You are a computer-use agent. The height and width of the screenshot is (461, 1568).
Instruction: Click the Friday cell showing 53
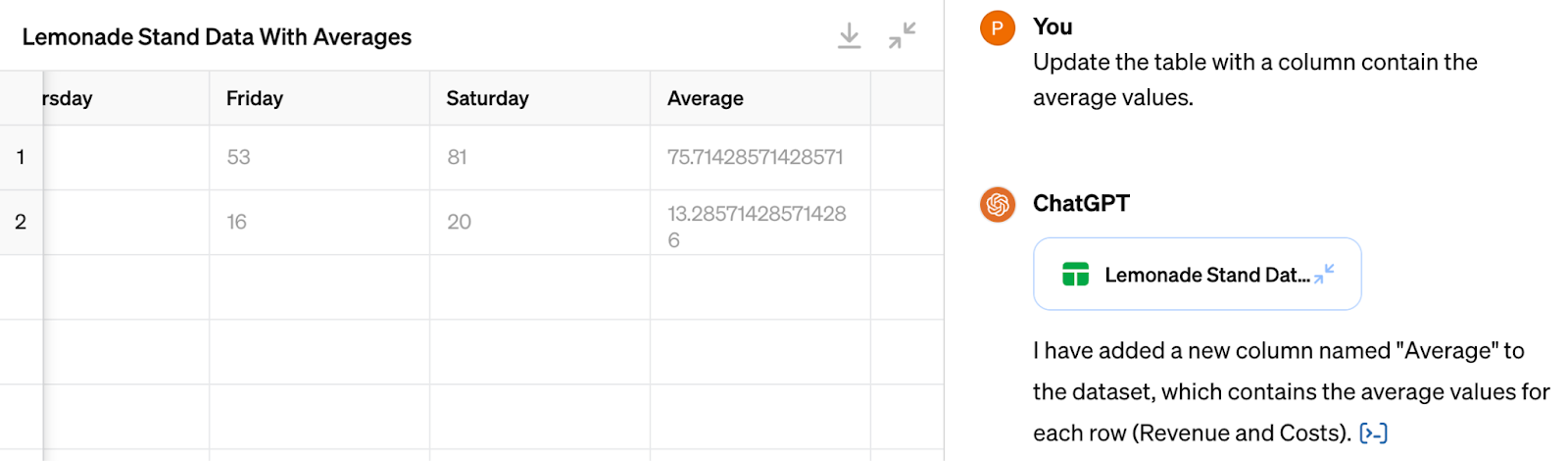pyautogui.click(x=319, y=157)
